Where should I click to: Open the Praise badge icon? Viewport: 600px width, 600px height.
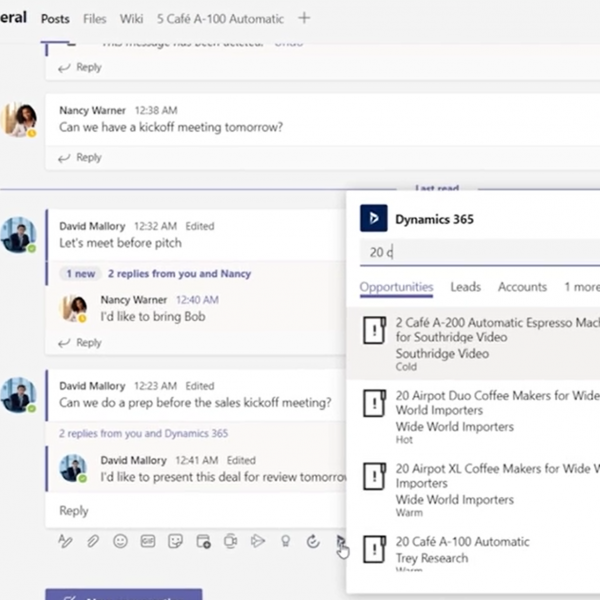point(285,541)
